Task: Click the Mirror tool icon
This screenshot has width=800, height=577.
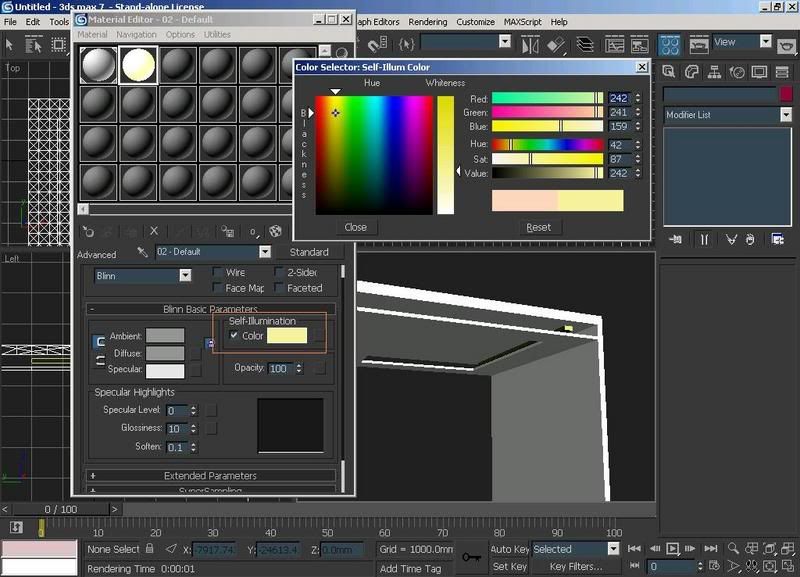Action: click(x=530, y=44)
